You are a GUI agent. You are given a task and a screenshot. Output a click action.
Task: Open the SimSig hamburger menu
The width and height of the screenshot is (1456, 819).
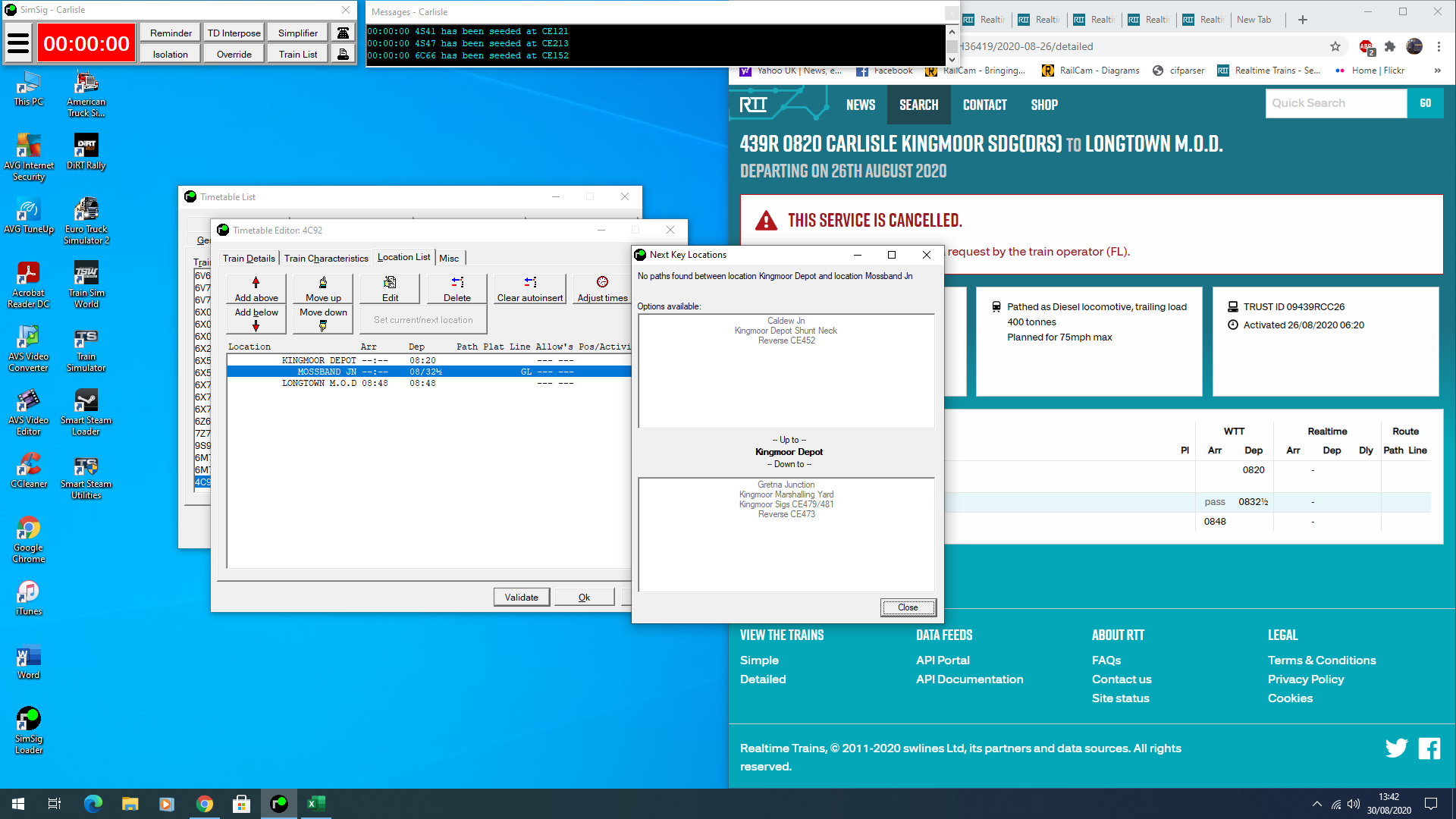point(18,43)
